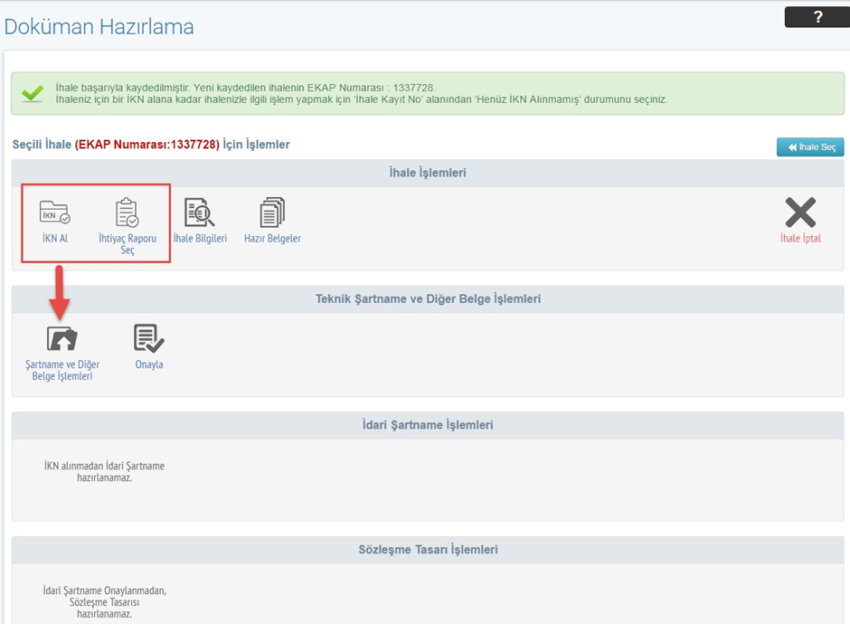Click the green checkmark success icon

click(32, 94)
